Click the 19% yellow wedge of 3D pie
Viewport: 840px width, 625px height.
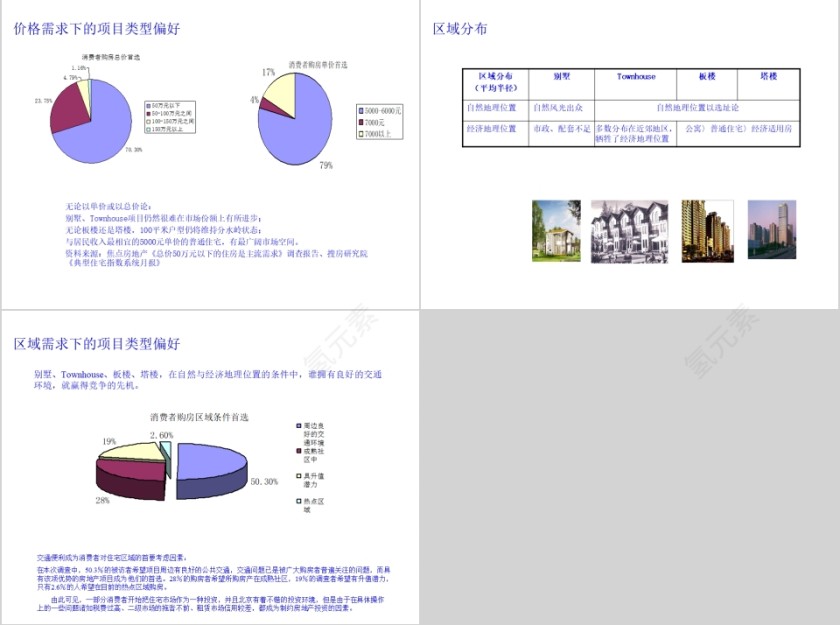(x=130, y=450)
